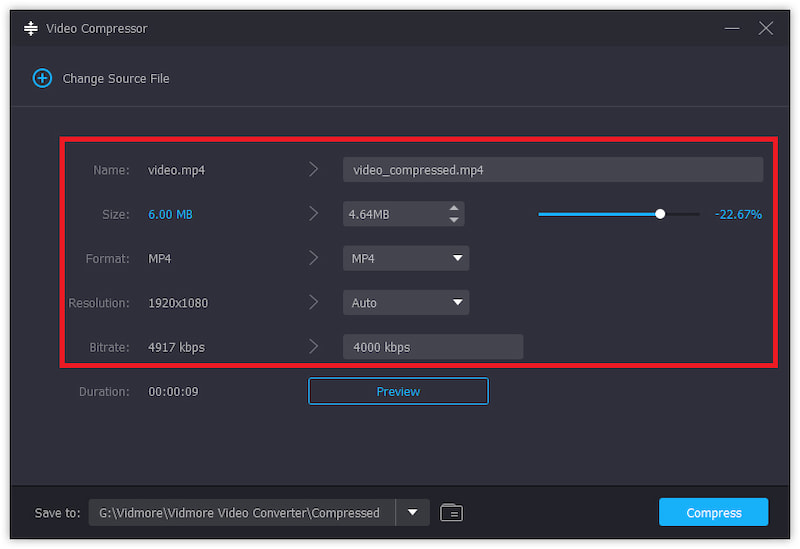
Task: Click the arrow icon in Name row
Action: 313,169
